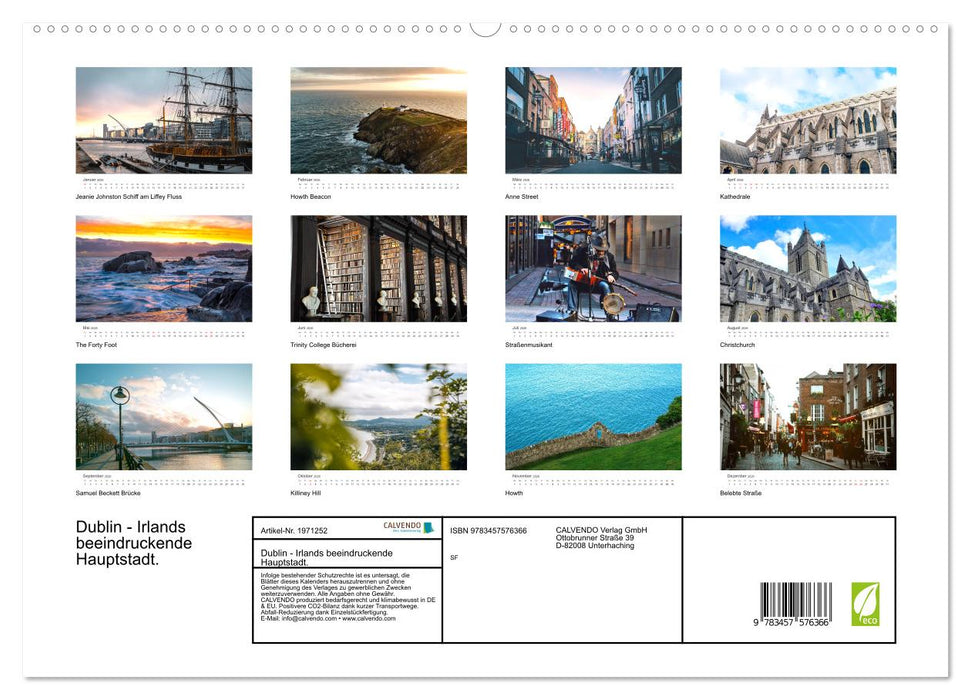971x700 pixels.
Task: Expand the Kathedrale April entry
Action: pos(806,120)
